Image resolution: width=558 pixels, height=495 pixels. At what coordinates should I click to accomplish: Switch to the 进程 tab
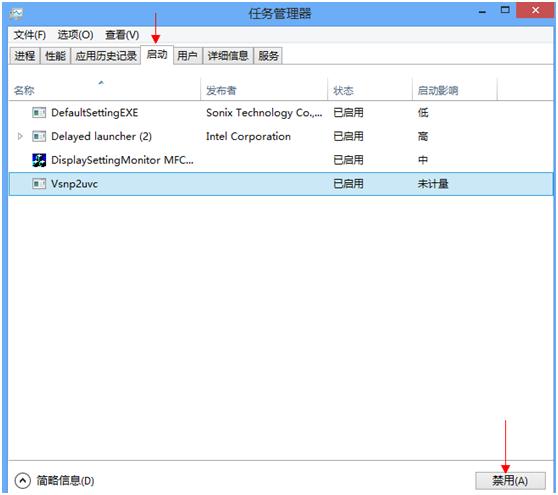(25, 56)
